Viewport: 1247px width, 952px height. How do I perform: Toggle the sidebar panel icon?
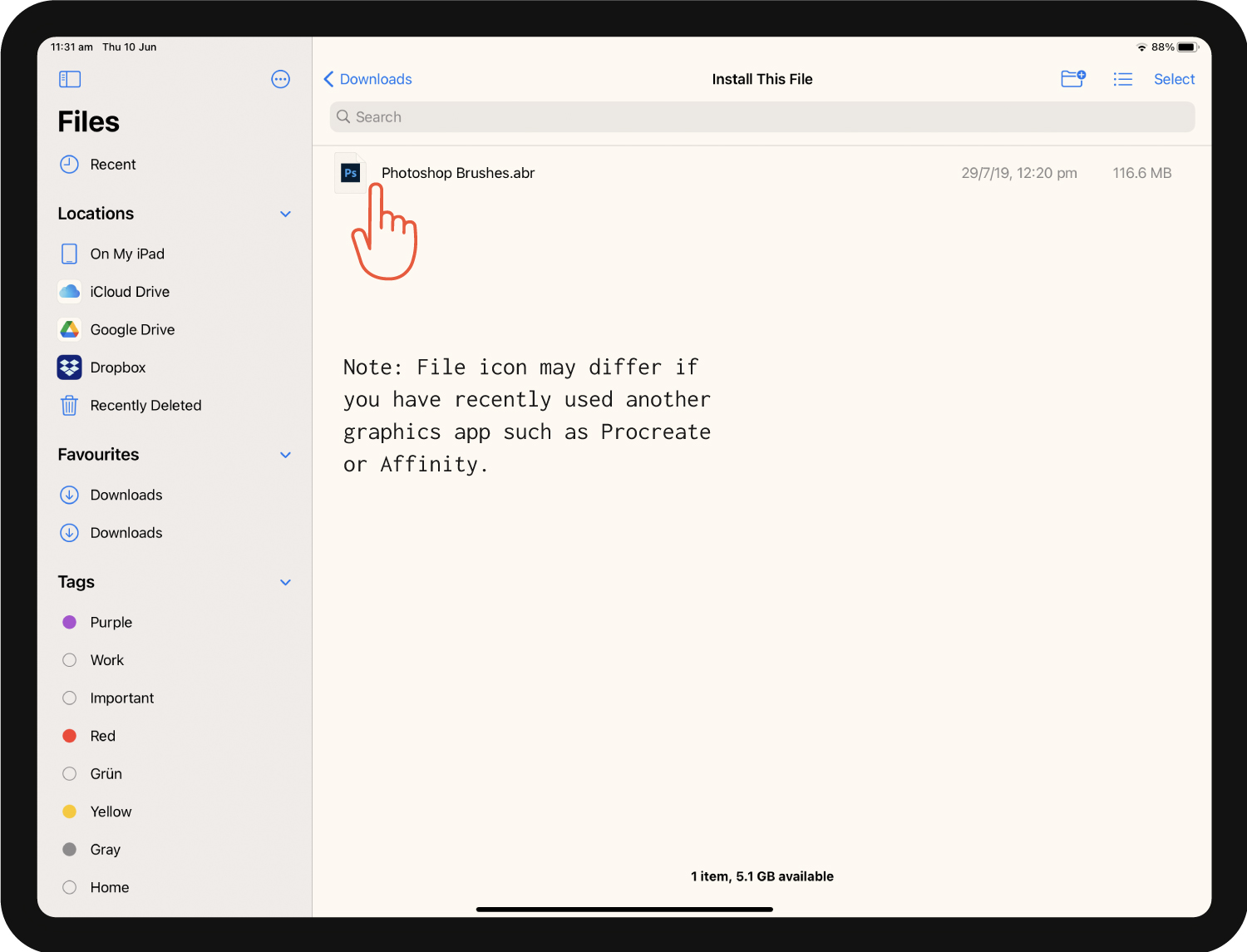[70, 79]
